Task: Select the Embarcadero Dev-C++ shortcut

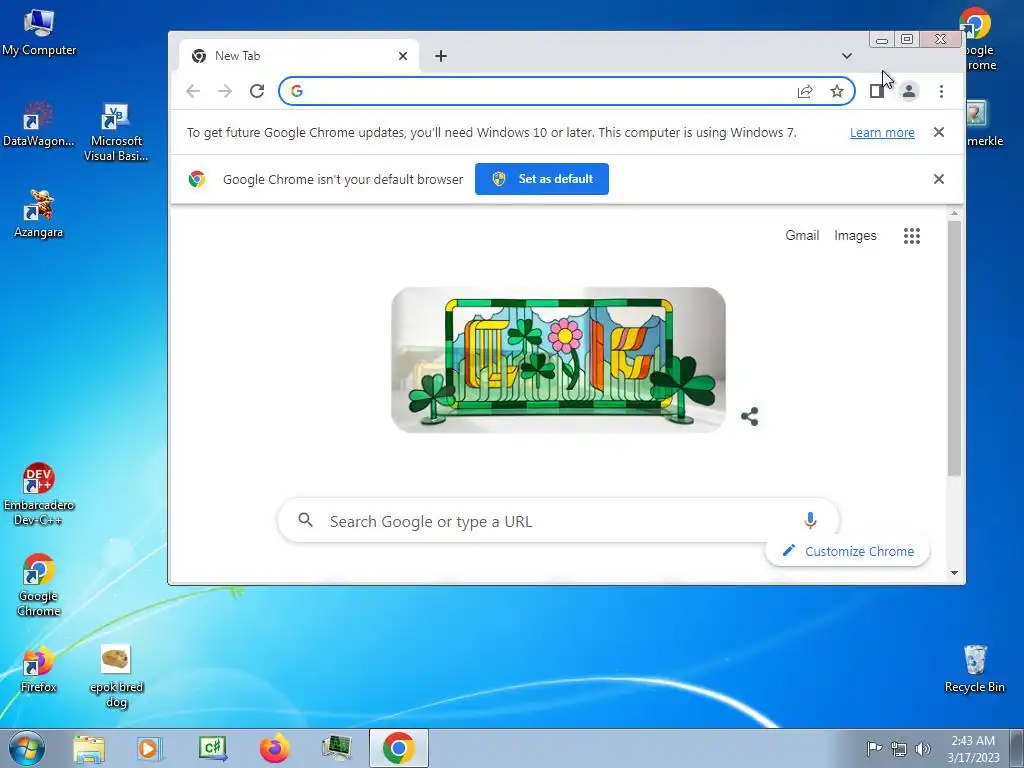Action: [39, 494]
